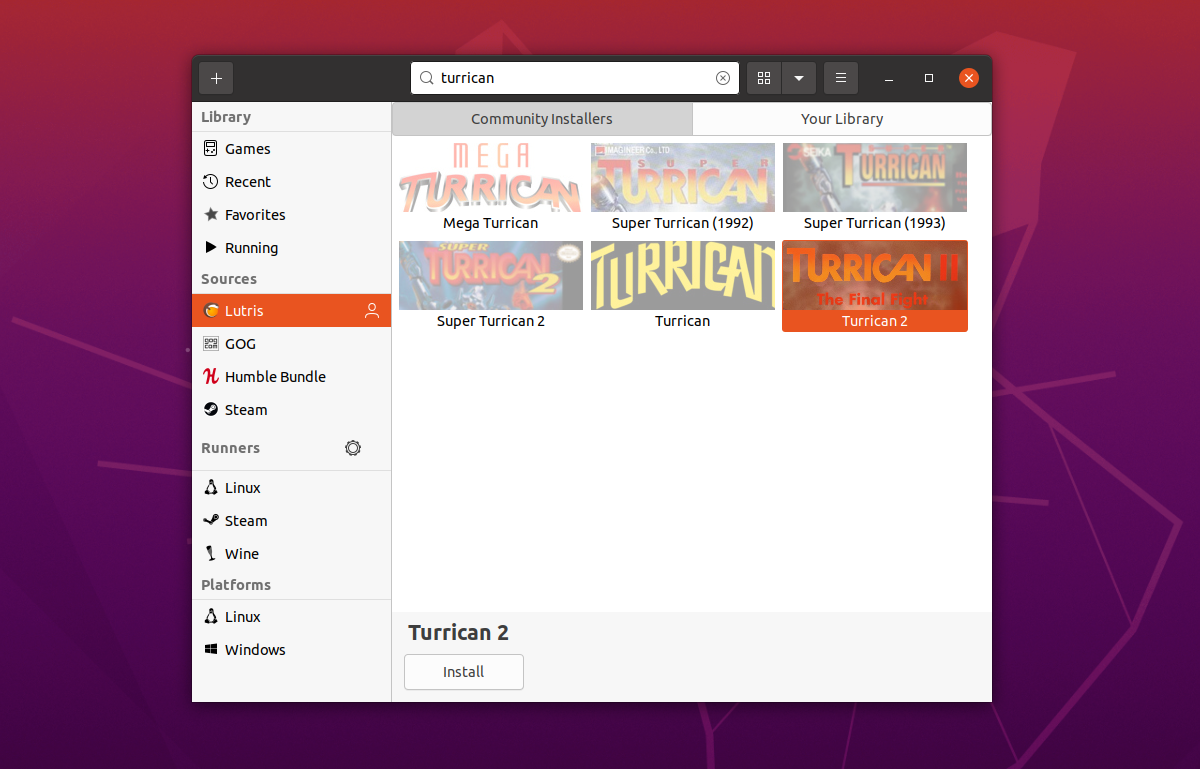1200x769 pixels.
Task: Select GOG in Sources
Action: coord(240,344)
